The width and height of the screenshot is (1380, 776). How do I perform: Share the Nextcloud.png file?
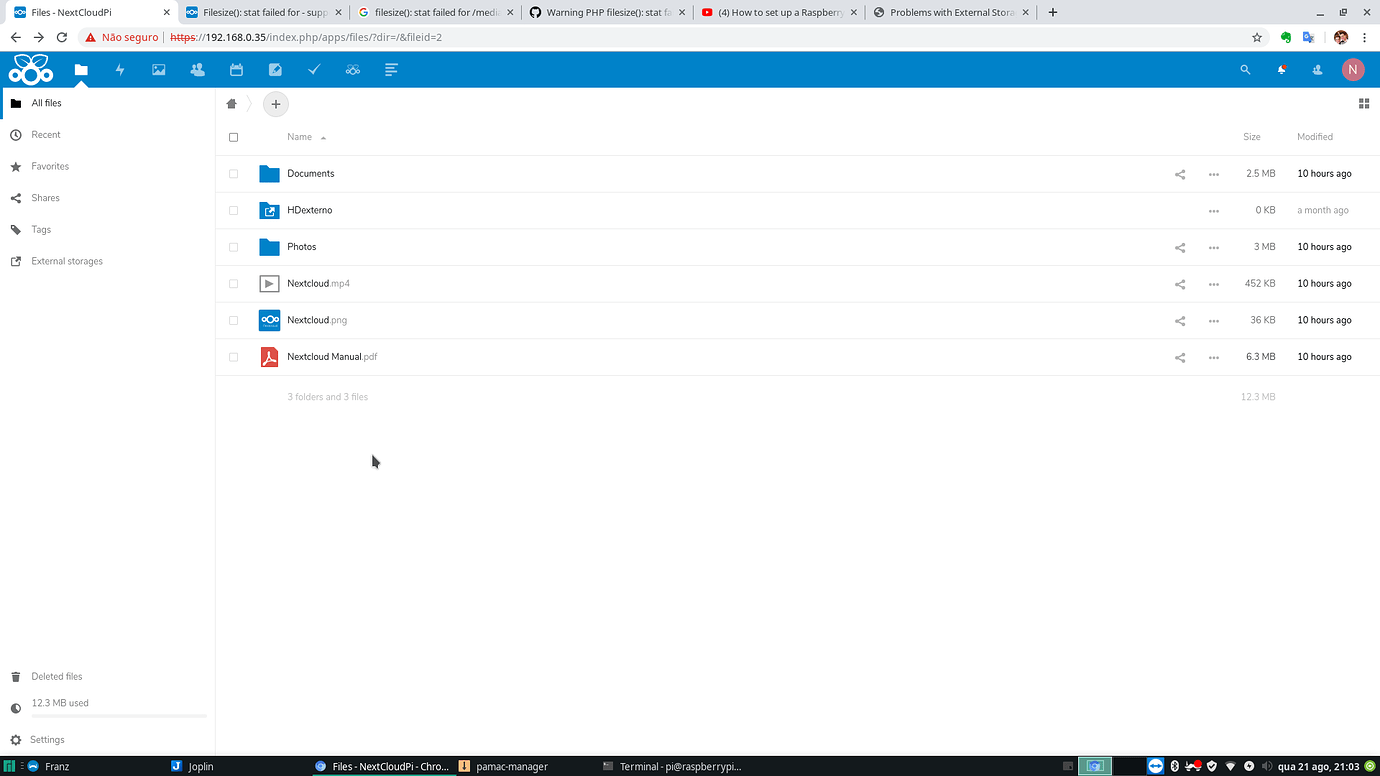pos(1179,320)
